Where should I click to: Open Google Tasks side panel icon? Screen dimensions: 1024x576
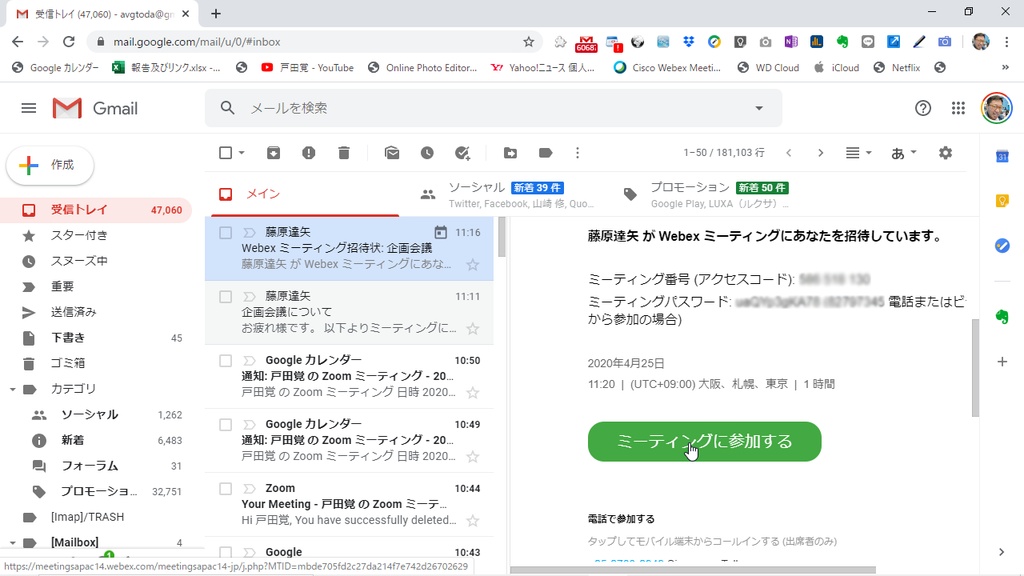[1002, 246]
